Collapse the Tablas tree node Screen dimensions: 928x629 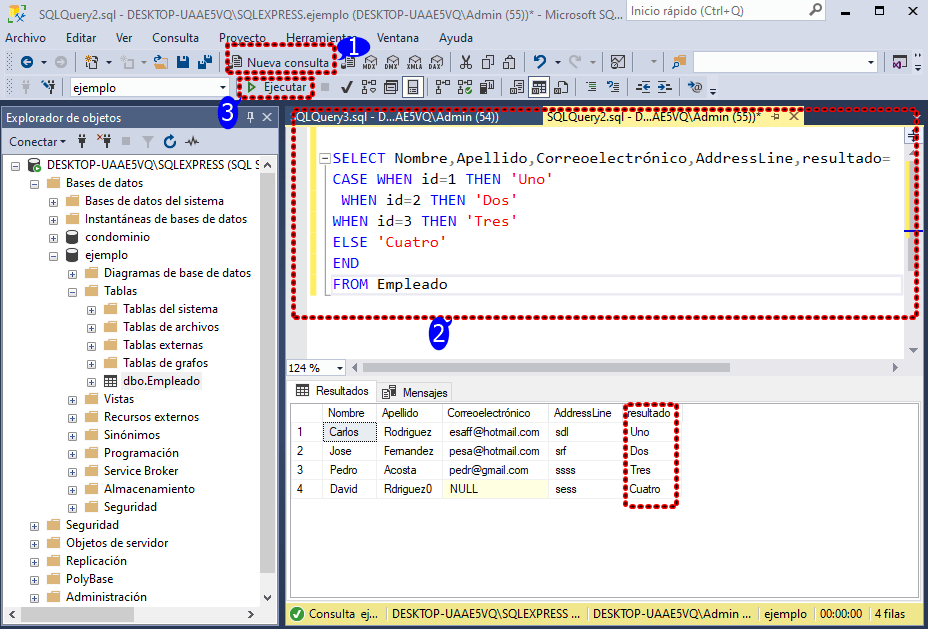tap(73, 290)
